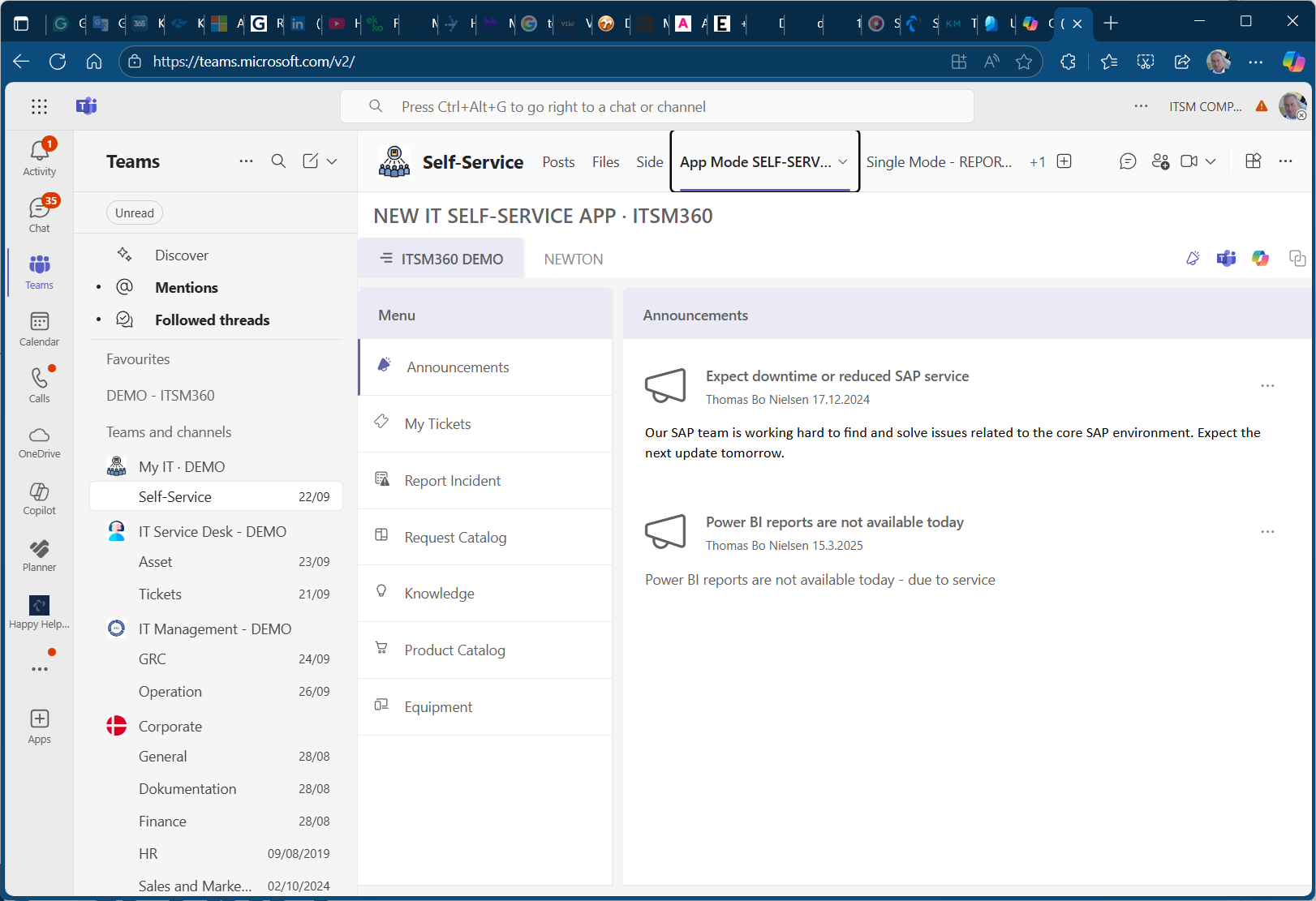Open Planner from the left rail
Viewport: 1316px width, 901px height.
coord(39,554)
